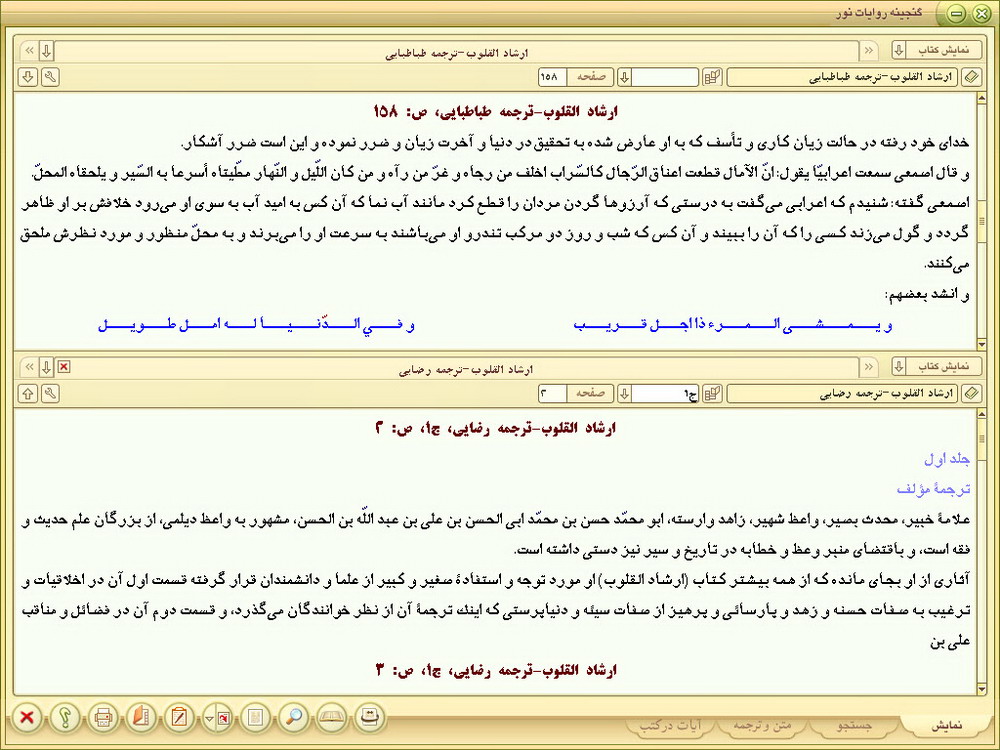Click the Arabic letter icon in bottom toolbar
Viewport: 1000px width, 750px height.
tap(370, 717)
